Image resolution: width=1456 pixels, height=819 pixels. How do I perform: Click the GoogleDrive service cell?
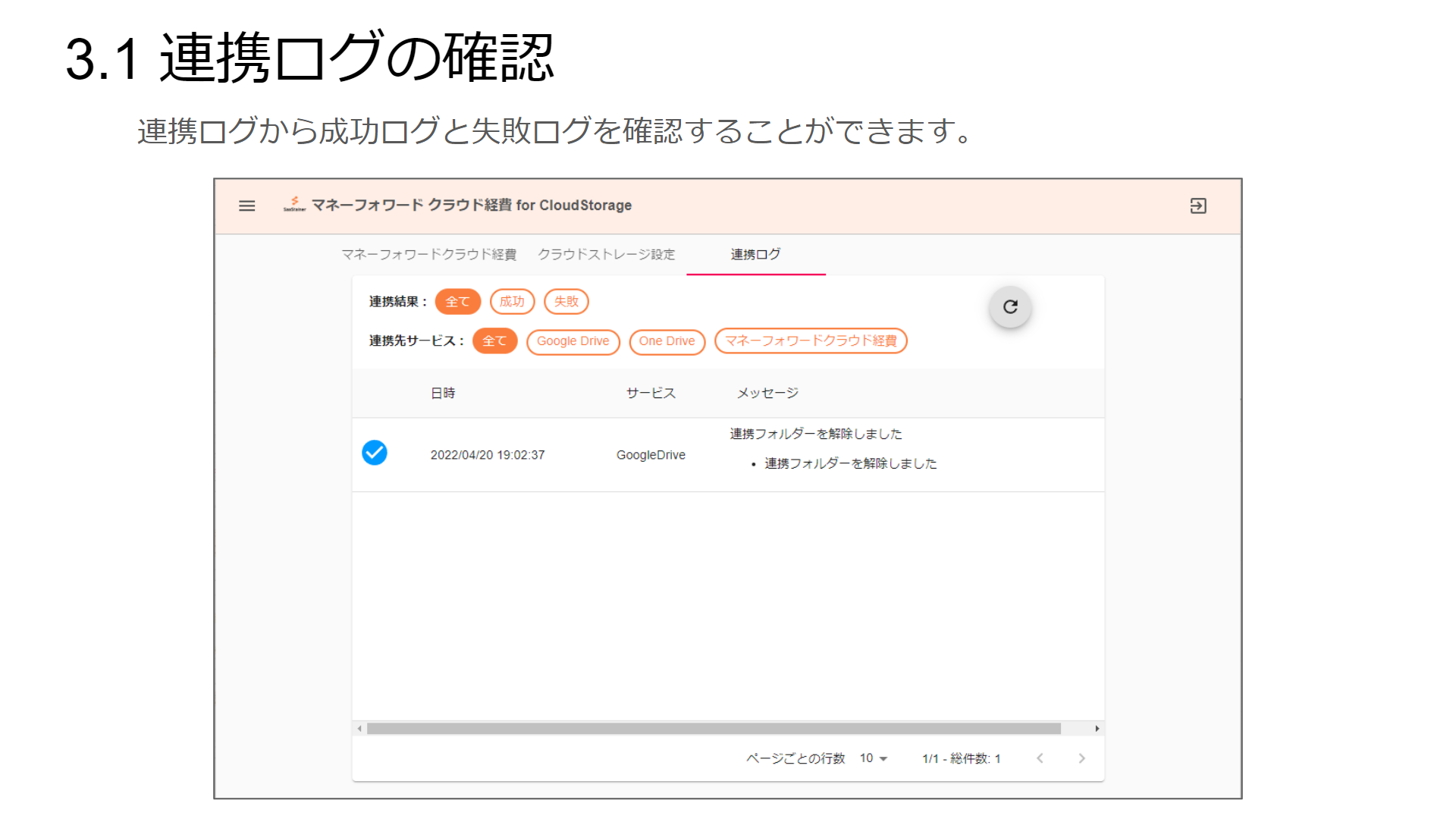pos(651,455)
